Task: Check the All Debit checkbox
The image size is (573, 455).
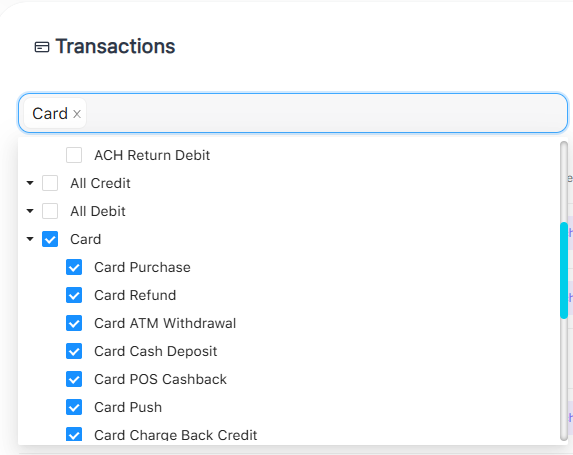Action: pos(50,211)
